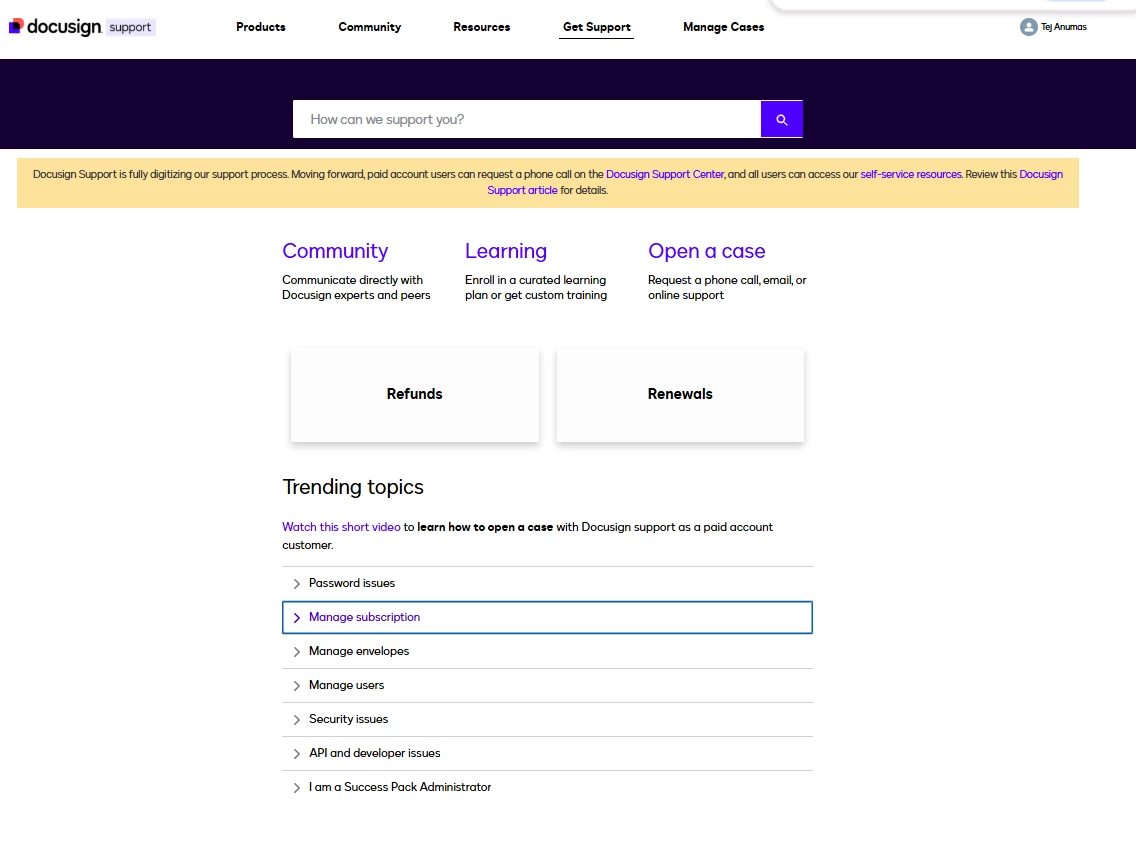The height and width of the screenshot is (854, 1136).
Task: Select the Get Support nav item
Action: pos(596,27)
